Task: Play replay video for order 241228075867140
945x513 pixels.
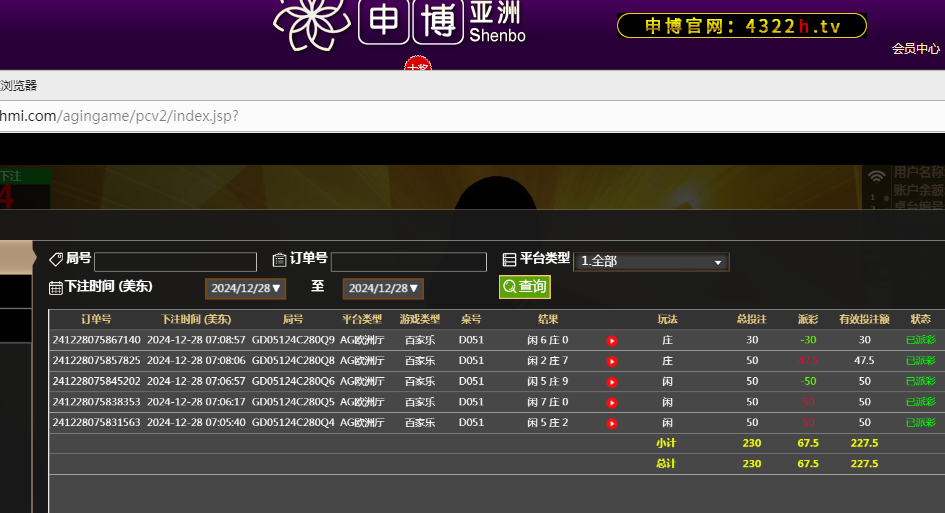Action: point(612,341)
